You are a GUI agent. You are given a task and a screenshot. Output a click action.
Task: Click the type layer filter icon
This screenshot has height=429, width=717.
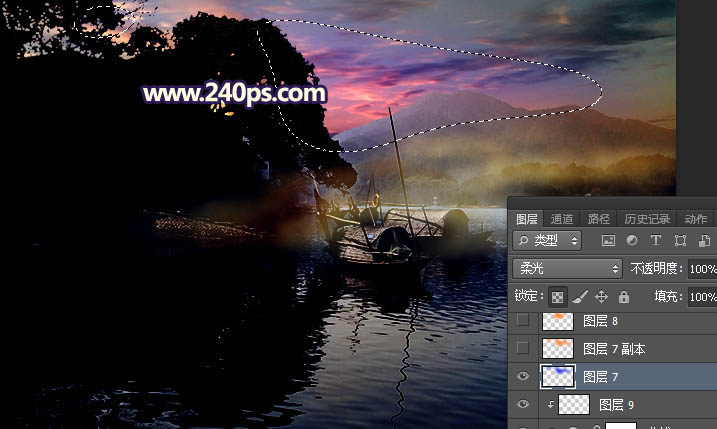click(x=656, y=241)
